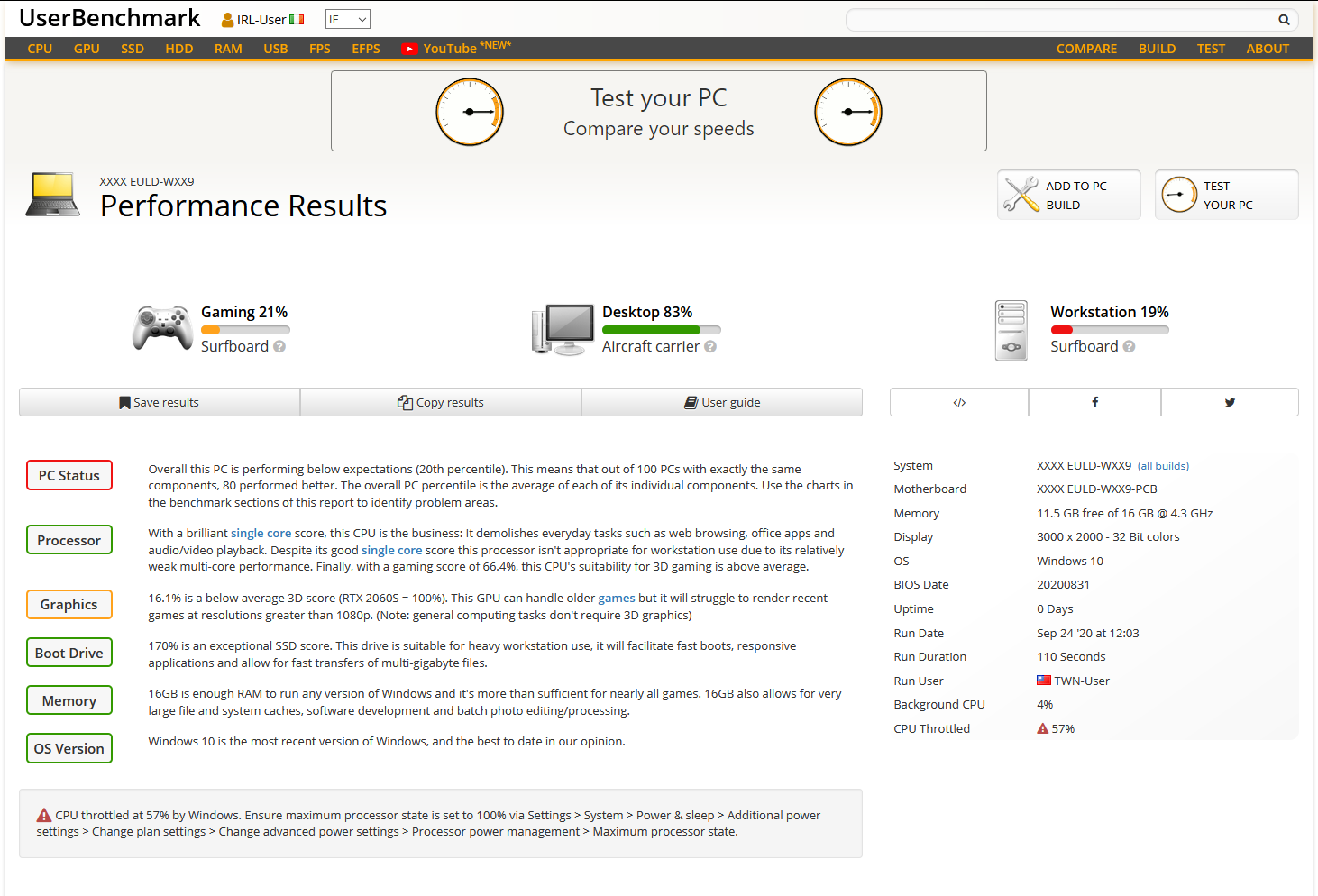Open the SSD menu item
1318x896 pixels.
tap(133, 49)
